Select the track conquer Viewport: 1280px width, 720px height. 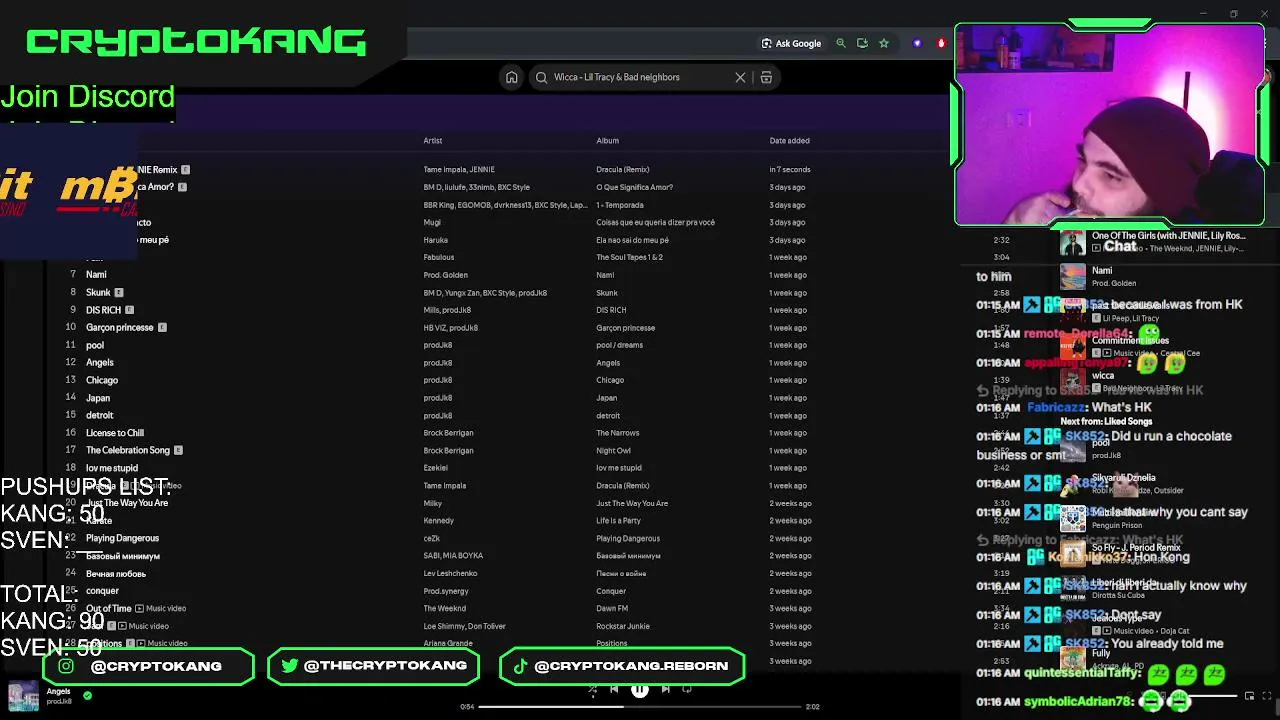102,591
